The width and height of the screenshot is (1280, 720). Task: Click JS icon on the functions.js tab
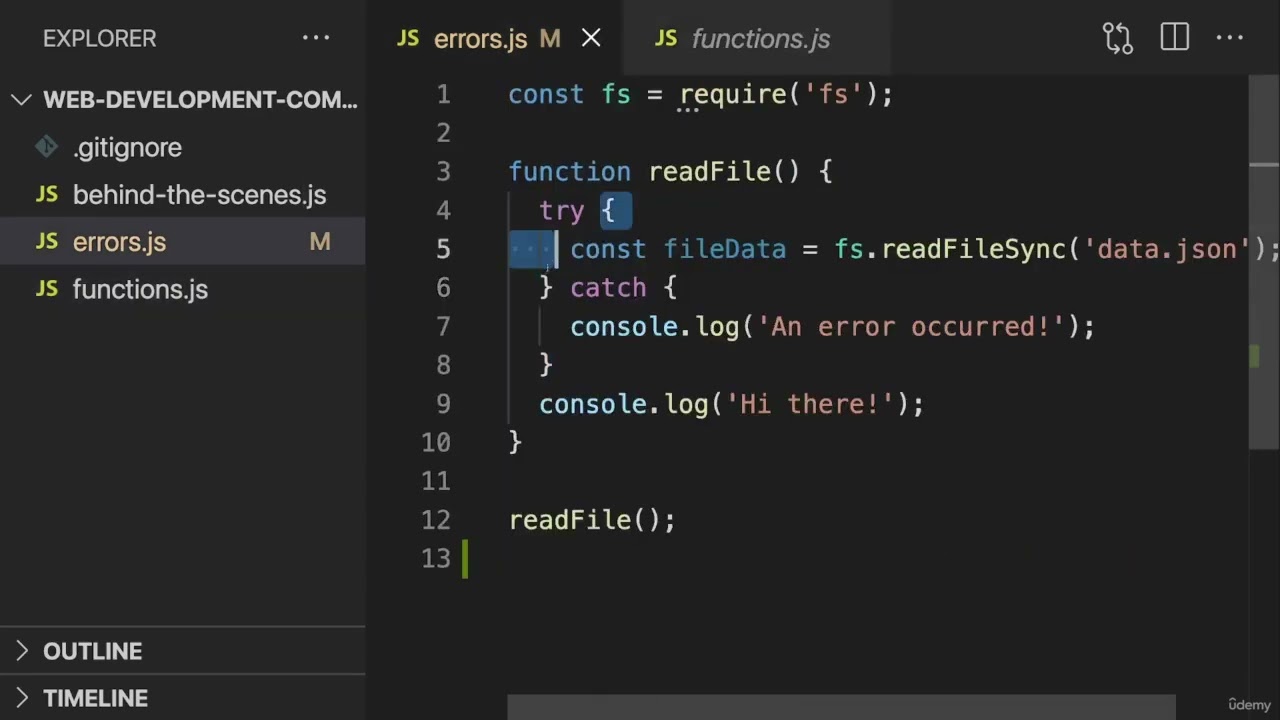point(666,38)
